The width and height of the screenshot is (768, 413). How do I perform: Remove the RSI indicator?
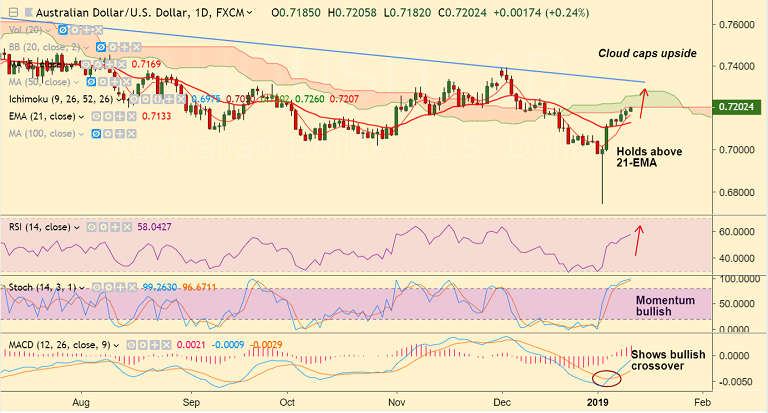tap(127, 227)
